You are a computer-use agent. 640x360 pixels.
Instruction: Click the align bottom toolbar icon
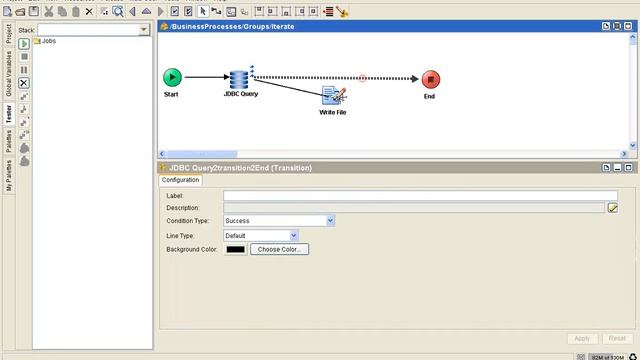286,11
